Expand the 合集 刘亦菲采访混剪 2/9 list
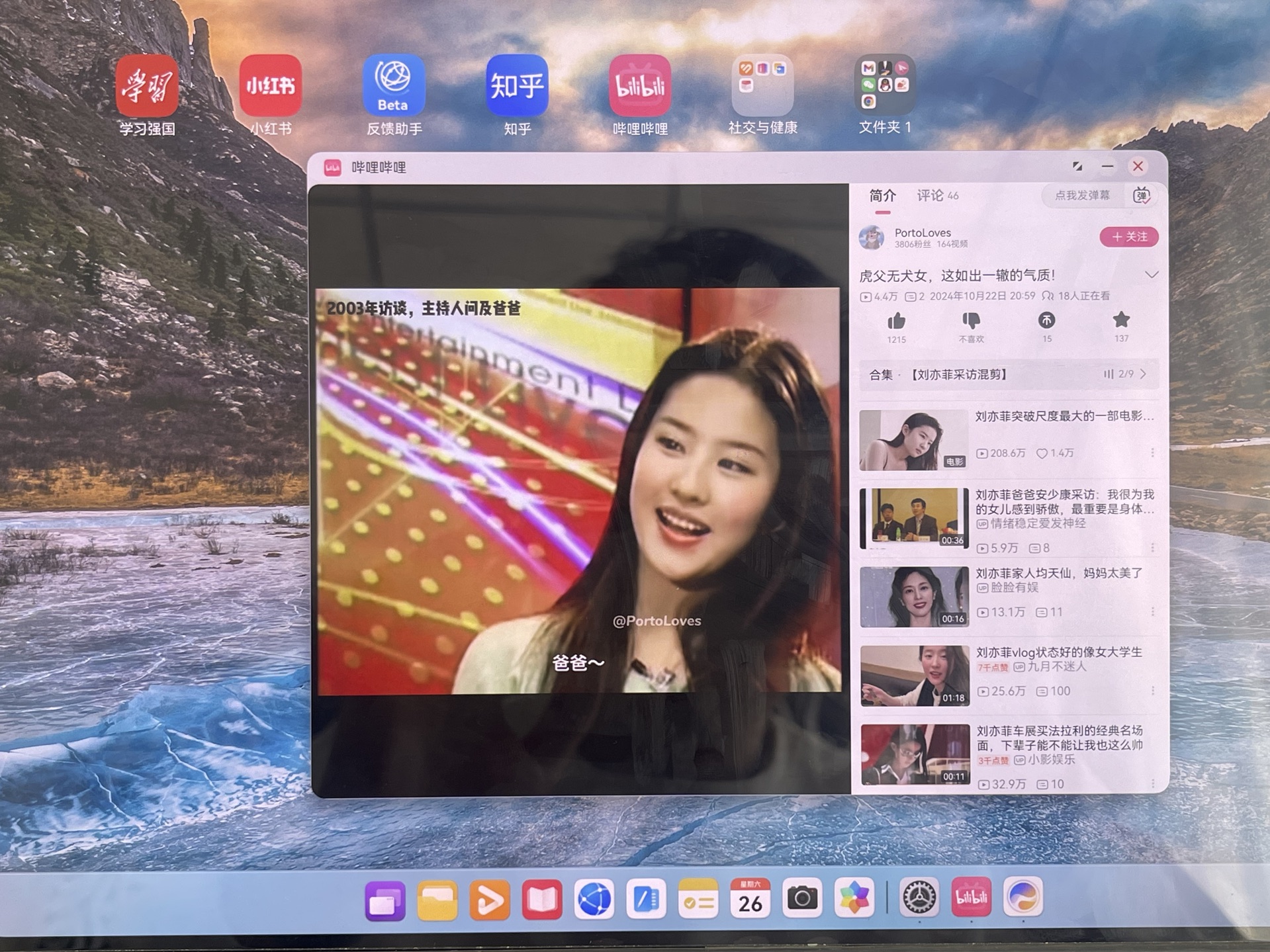This screenshot has height=952, width=1270. tap(1009, 374)
